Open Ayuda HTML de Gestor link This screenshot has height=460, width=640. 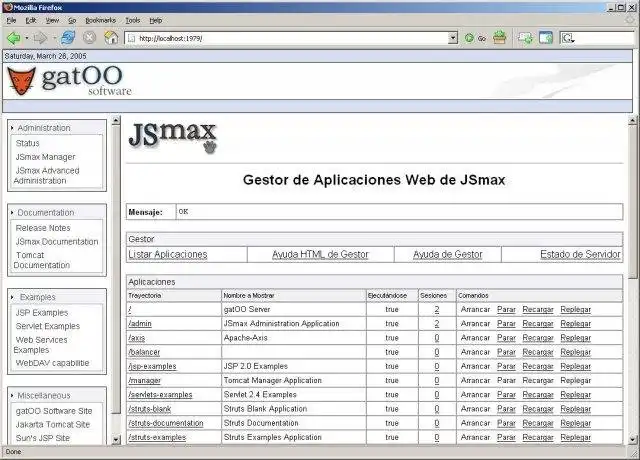[320, 254]
